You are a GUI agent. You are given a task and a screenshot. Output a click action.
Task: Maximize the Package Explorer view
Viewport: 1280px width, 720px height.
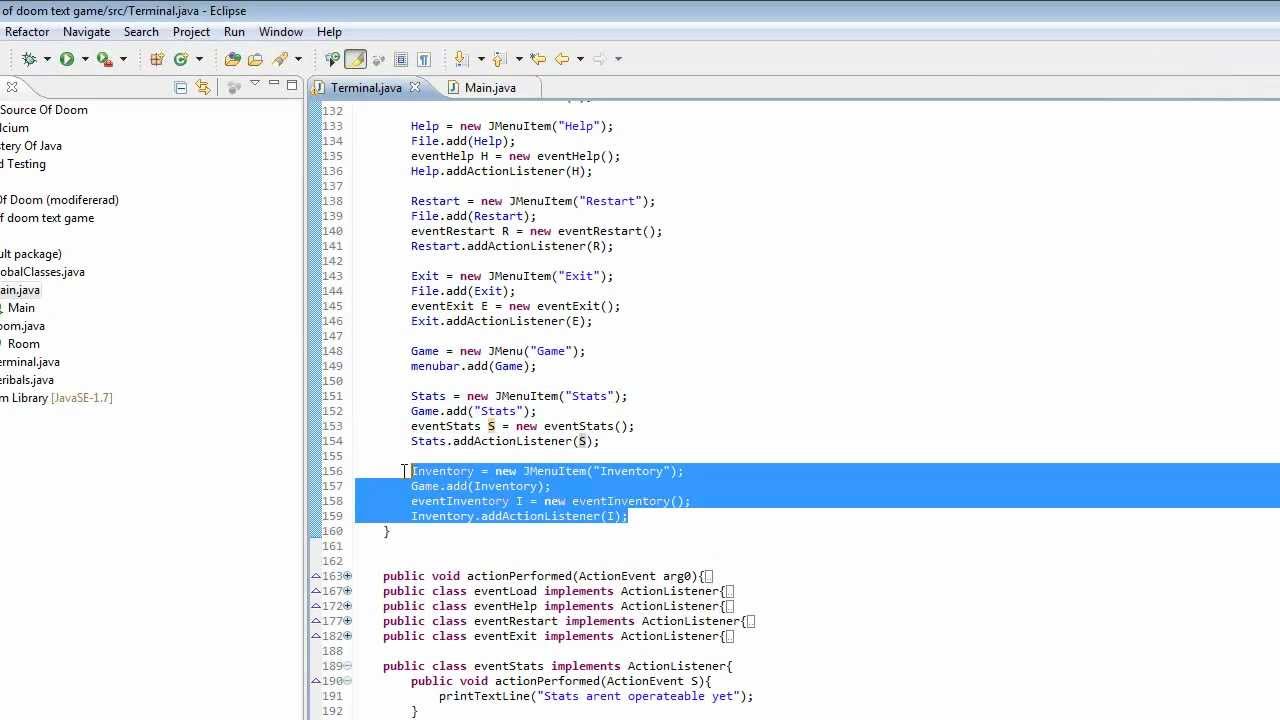pos(292,85)
